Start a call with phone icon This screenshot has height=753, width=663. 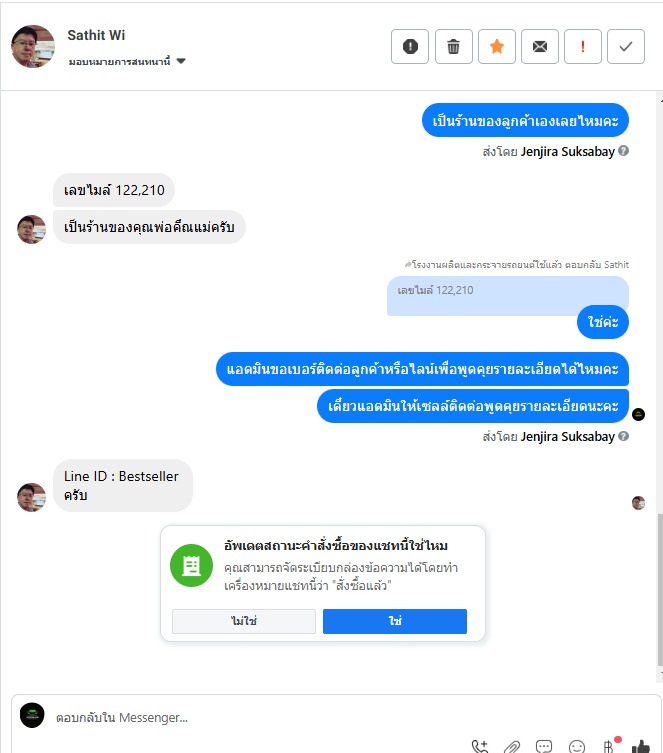480,746
